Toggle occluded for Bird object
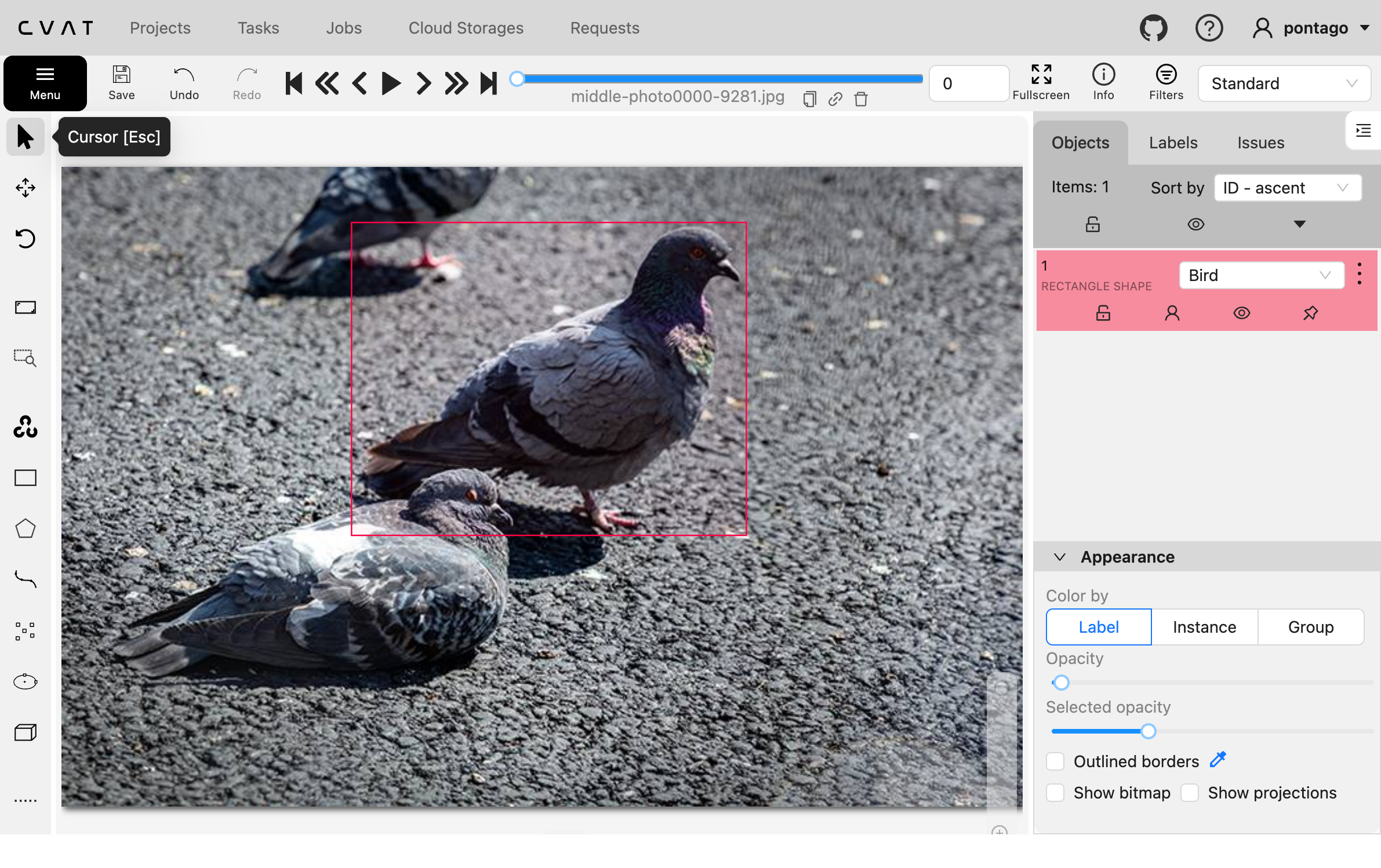Image resolution: width=1381 pixels, height=868 pixels. (x=1172, y=313)
